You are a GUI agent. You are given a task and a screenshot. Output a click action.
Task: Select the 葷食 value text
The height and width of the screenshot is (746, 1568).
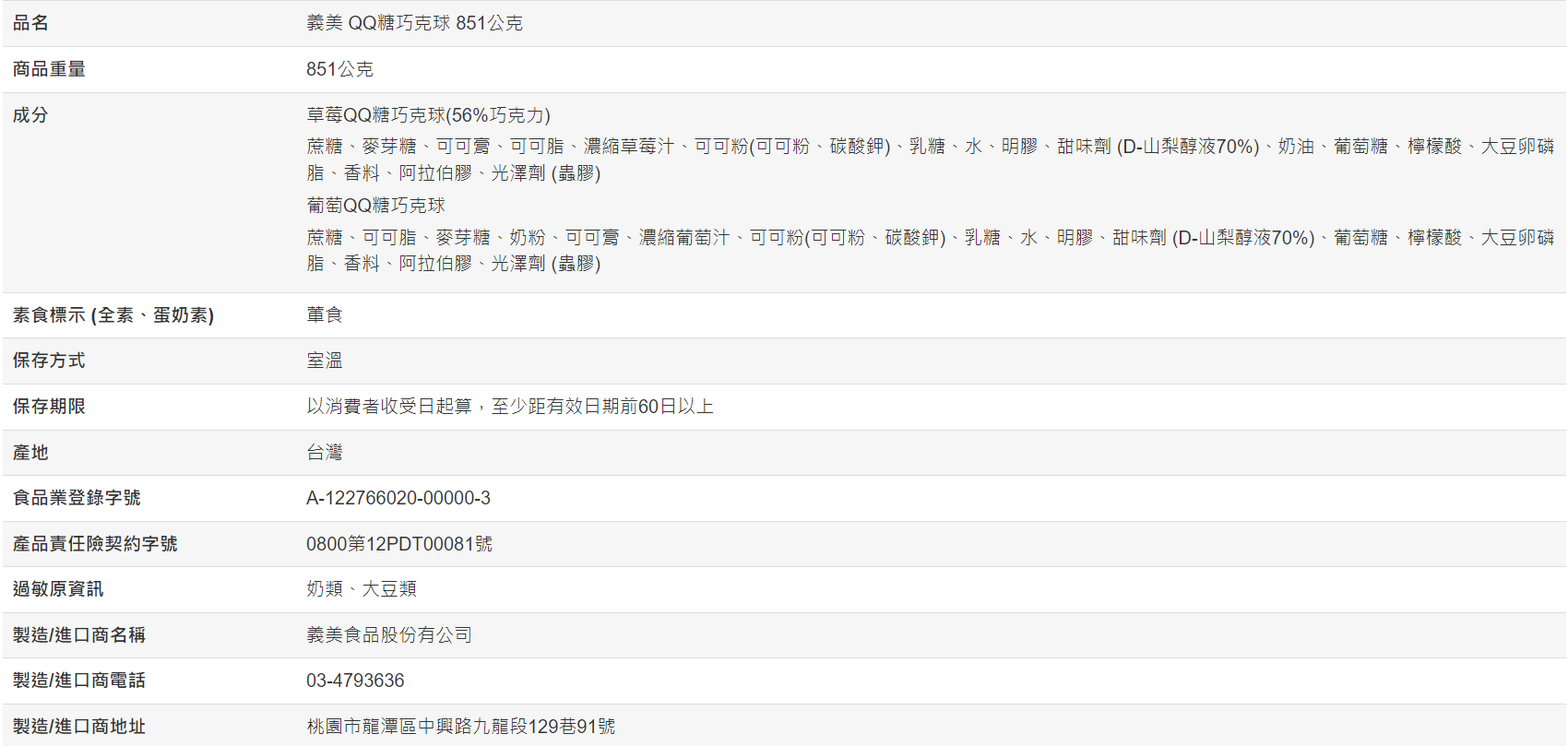coord(324,315)
